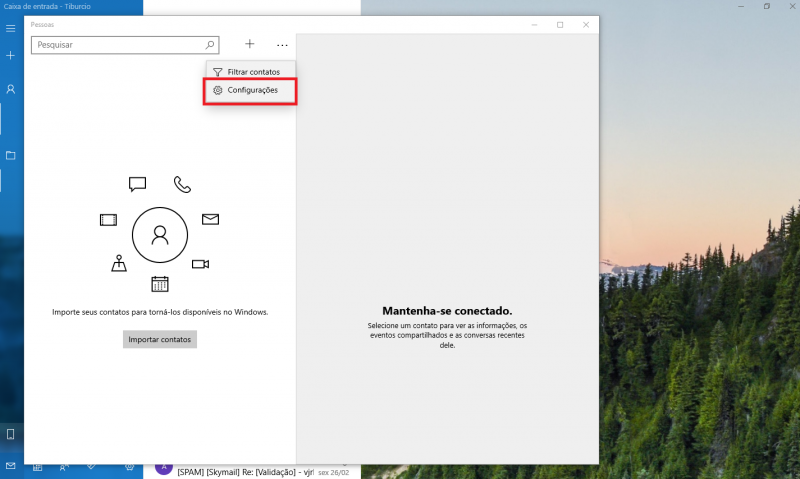Open the [SPAM] [Skymail] Re: [Validação] email
The width and height of the screenshot is (800, 479).
pos(253,472)
